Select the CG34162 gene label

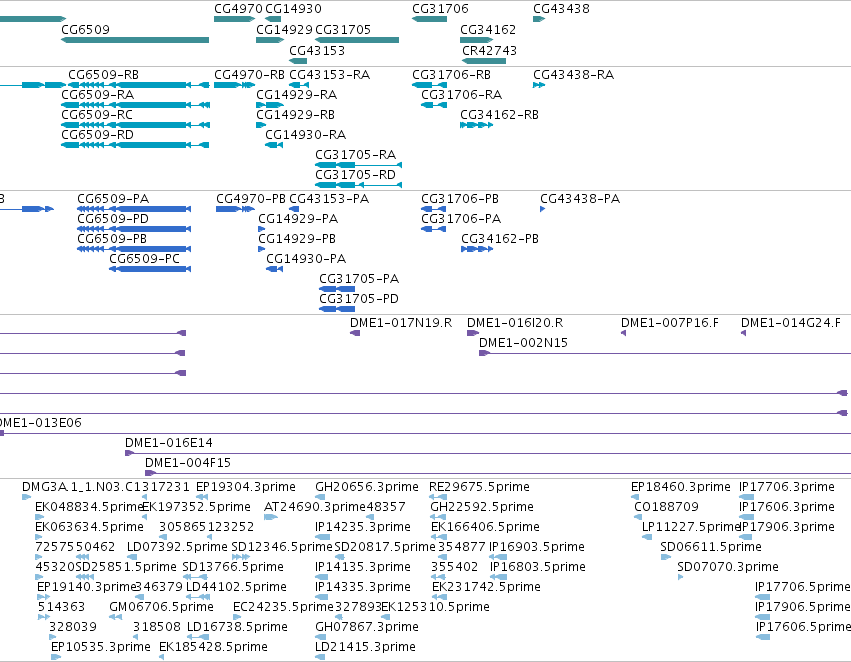(488, 29)
